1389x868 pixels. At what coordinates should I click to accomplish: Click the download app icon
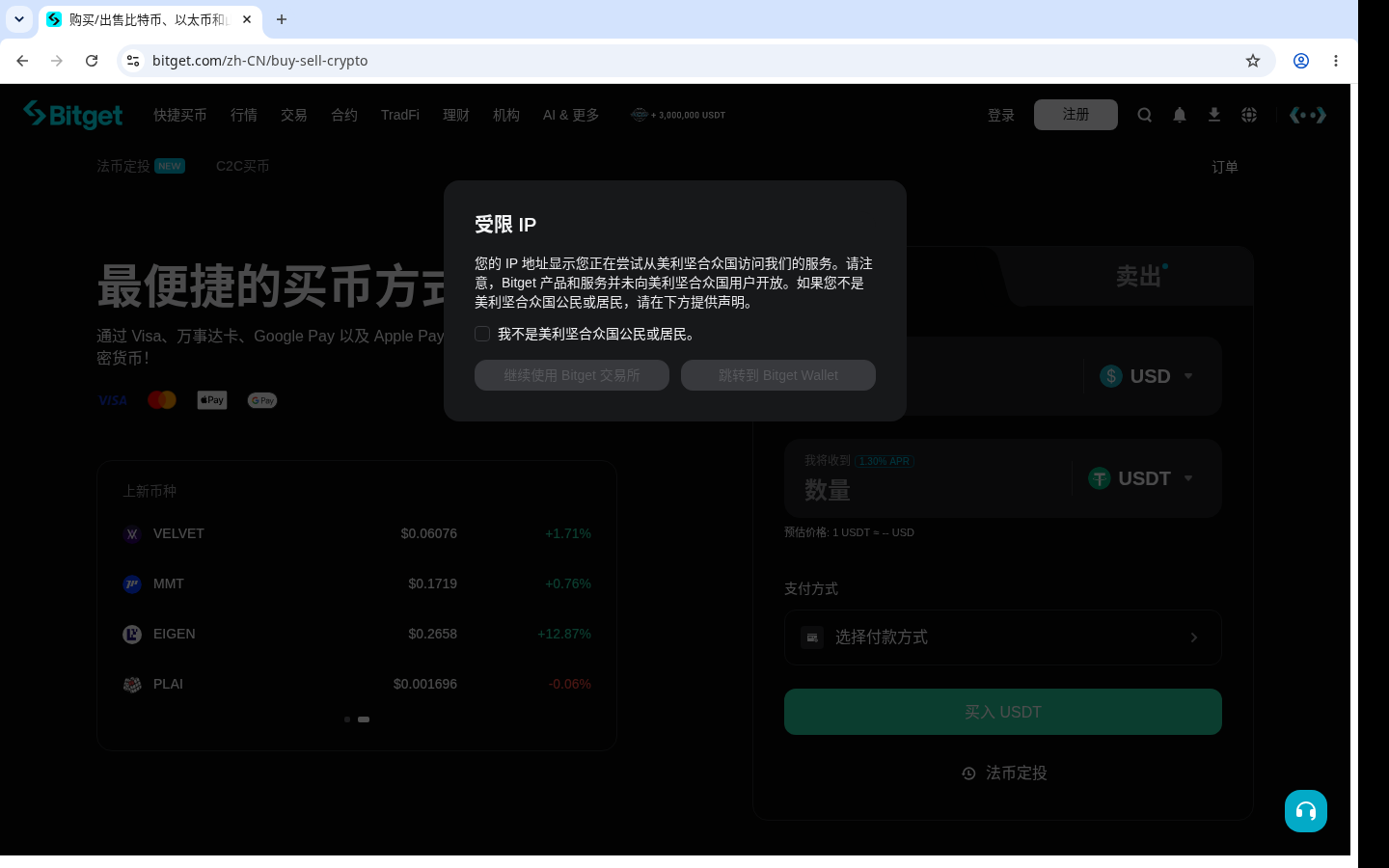point(1214,115)
